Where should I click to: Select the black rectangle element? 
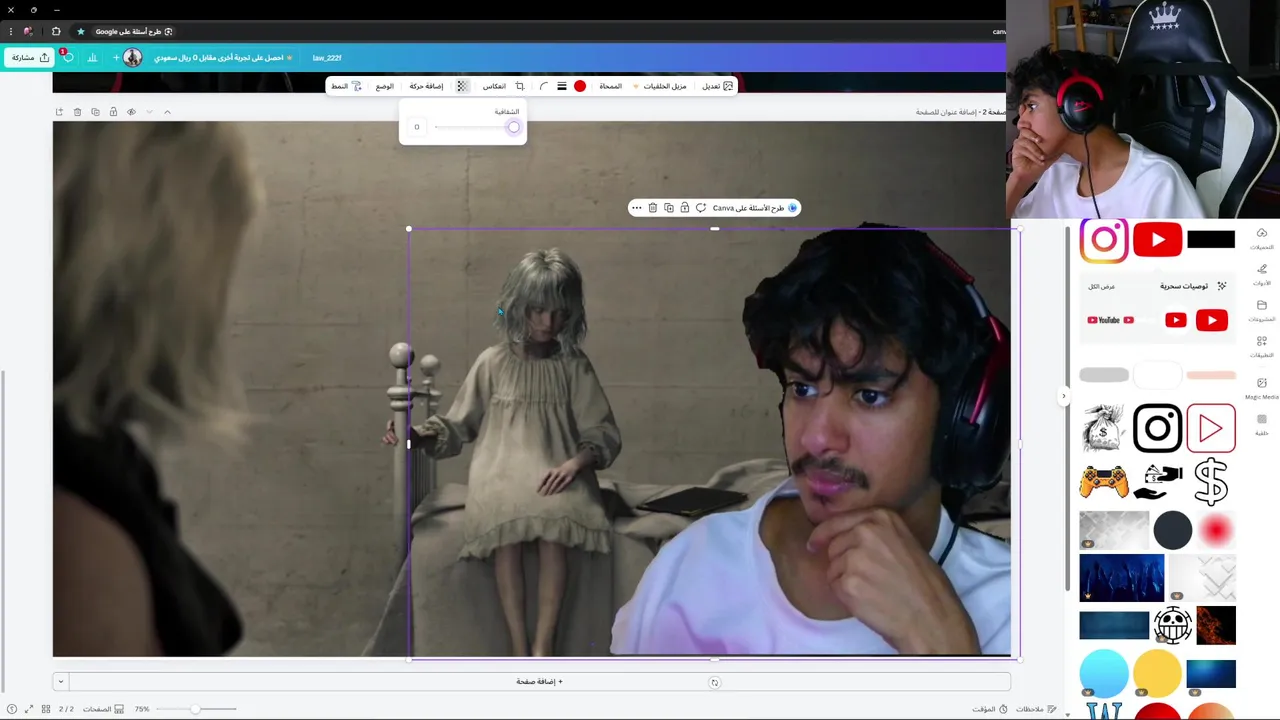pyautogui.click(x=1211, y=240)
